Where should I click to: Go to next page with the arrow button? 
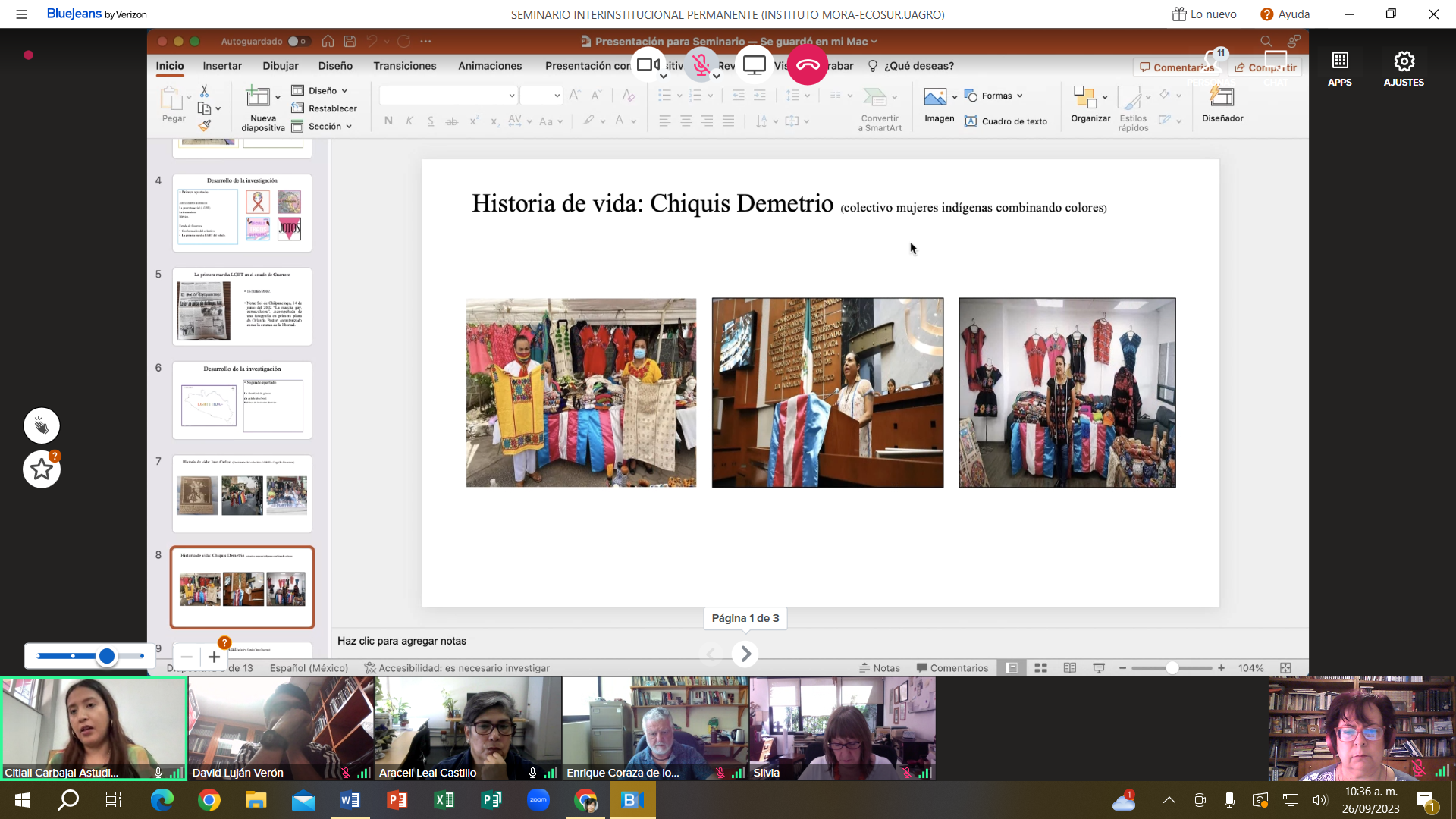click(746, 654)
